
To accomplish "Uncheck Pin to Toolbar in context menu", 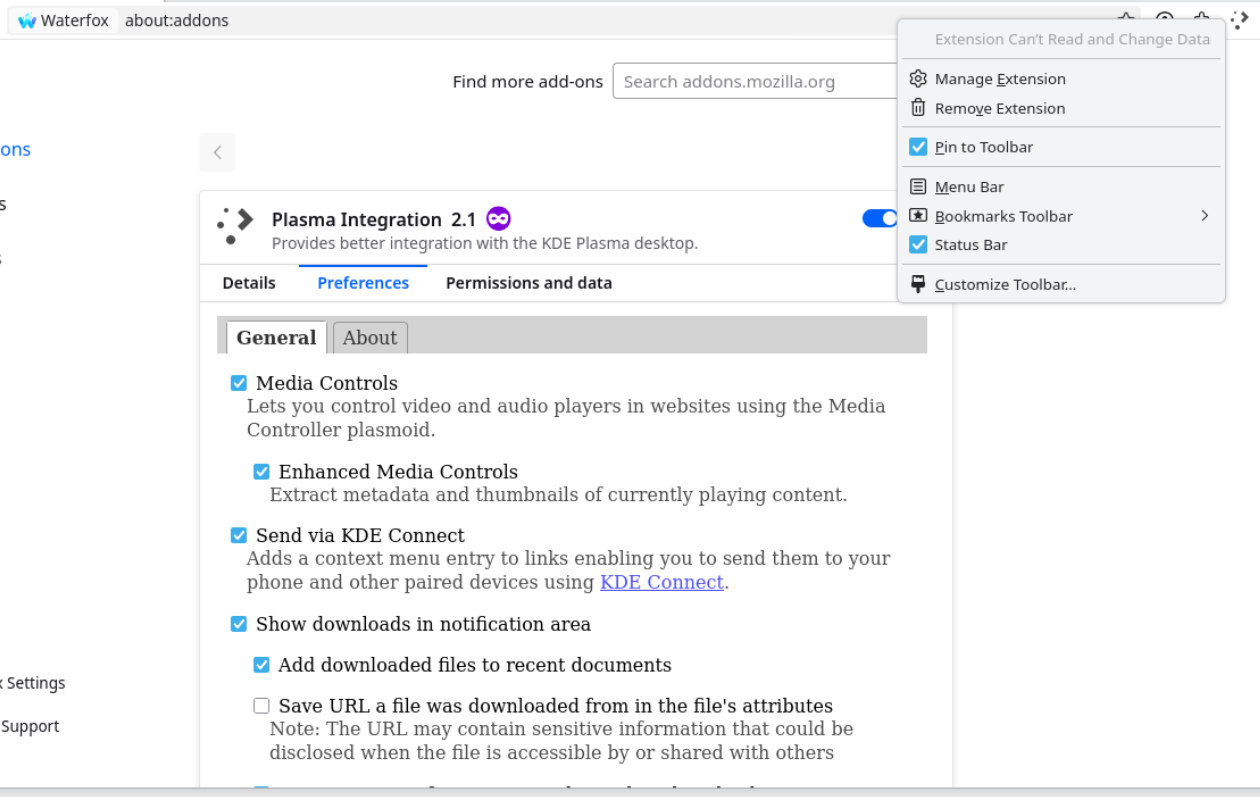I will click(x=918, y=147).
